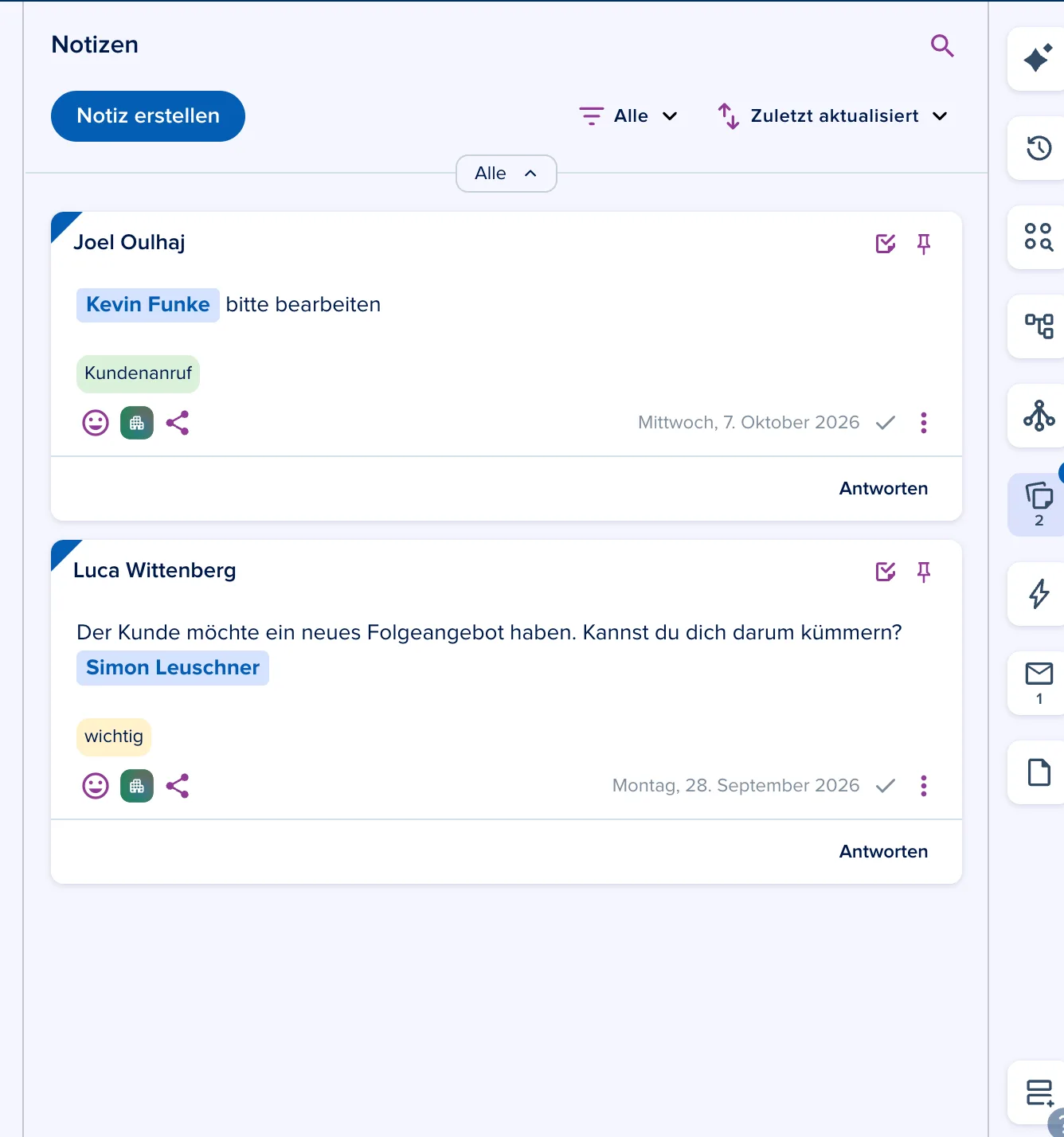Open the lightning bolt activities icon
Viewport: 1064px width, 1137px height.
click(1039, 593)
